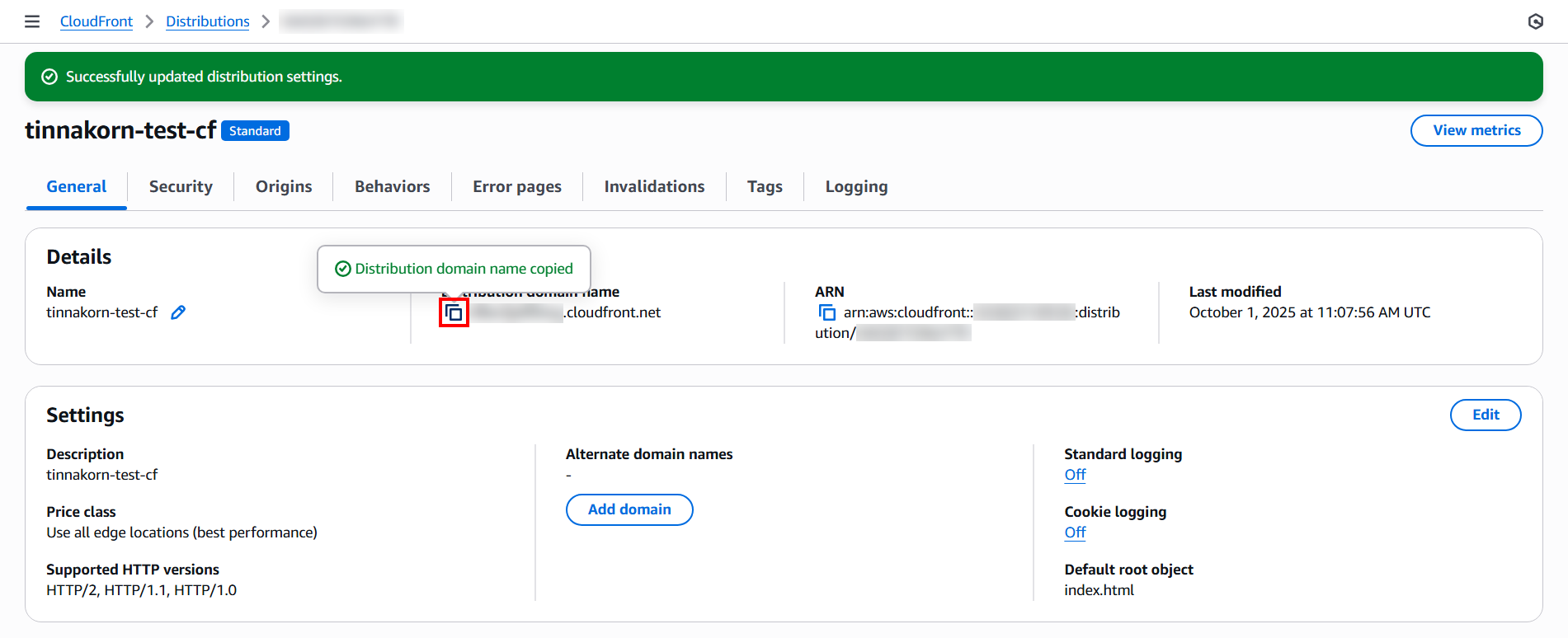This screenshot has height=638, width=1568.
Task: Select the General tab
Action: coord(77,186)
